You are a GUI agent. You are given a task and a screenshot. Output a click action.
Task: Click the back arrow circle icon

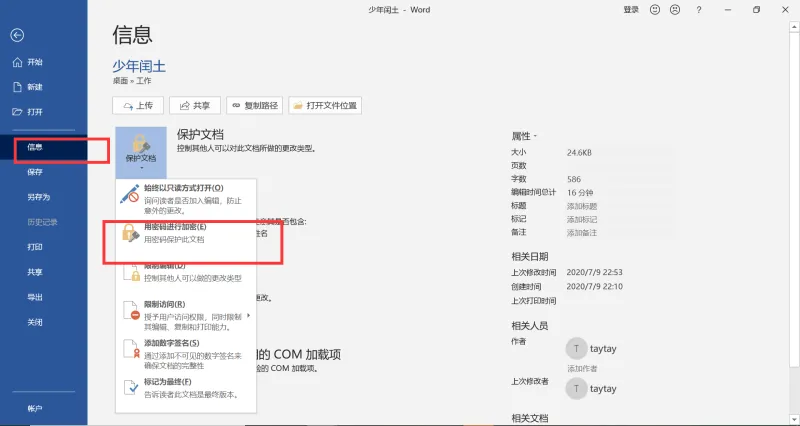[17, 35]
